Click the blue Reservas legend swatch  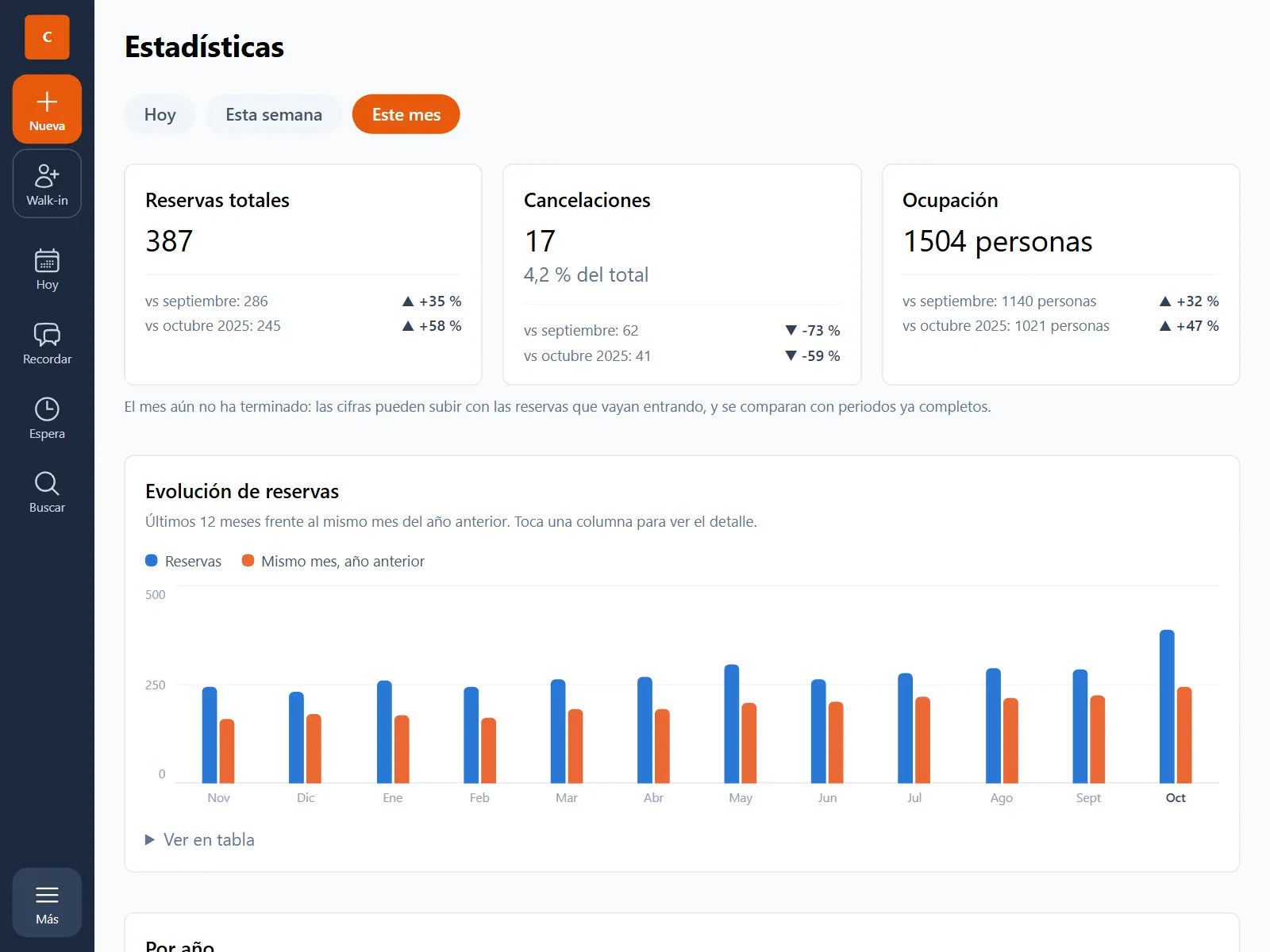pyautogui.click(x=152, y=560)
